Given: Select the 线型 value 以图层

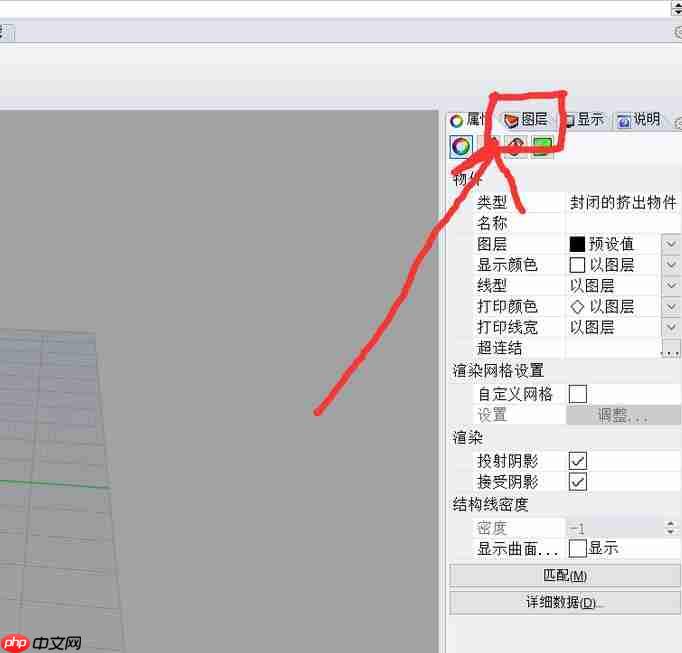Looking at the screenshot, I should (592, 286).
